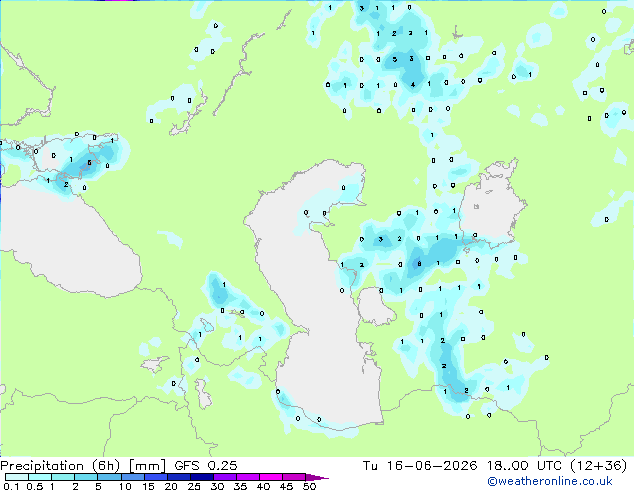
Task: Choose the 20–25 mm legend swatch
Action: coord(179,477)
